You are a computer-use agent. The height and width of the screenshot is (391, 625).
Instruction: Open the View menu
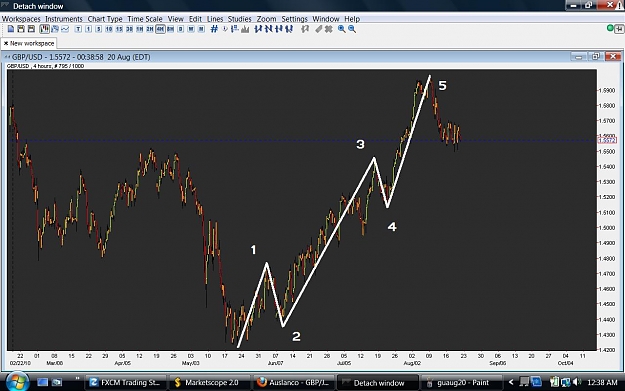click(x=175, y=19)
